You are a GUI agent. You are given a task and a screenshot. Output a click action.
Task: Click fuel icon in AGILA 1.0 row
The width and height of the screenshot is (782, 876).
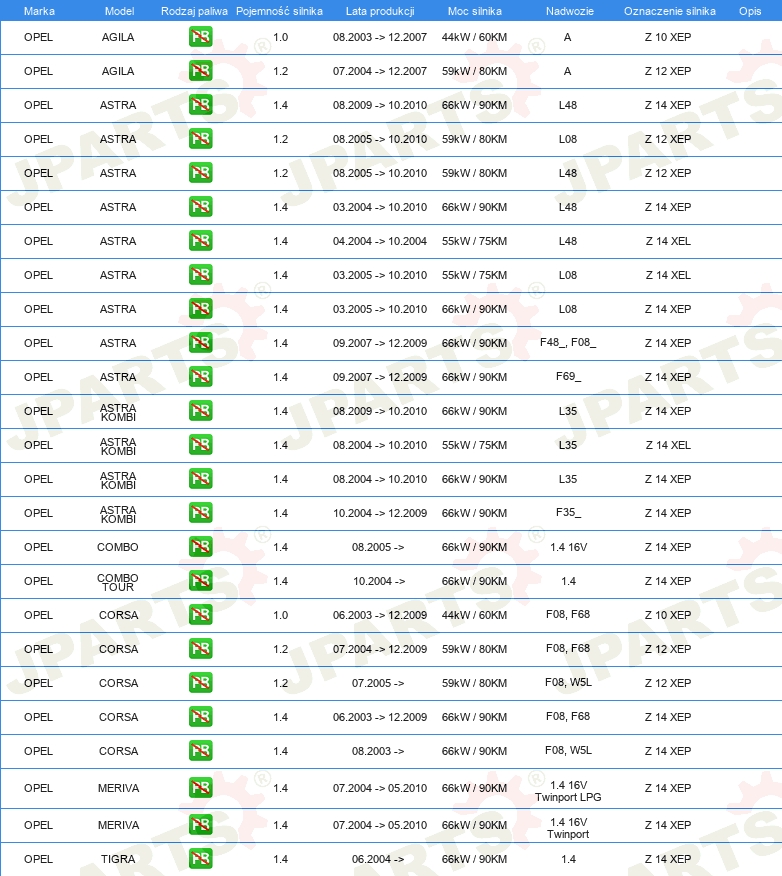click(201, 37)
